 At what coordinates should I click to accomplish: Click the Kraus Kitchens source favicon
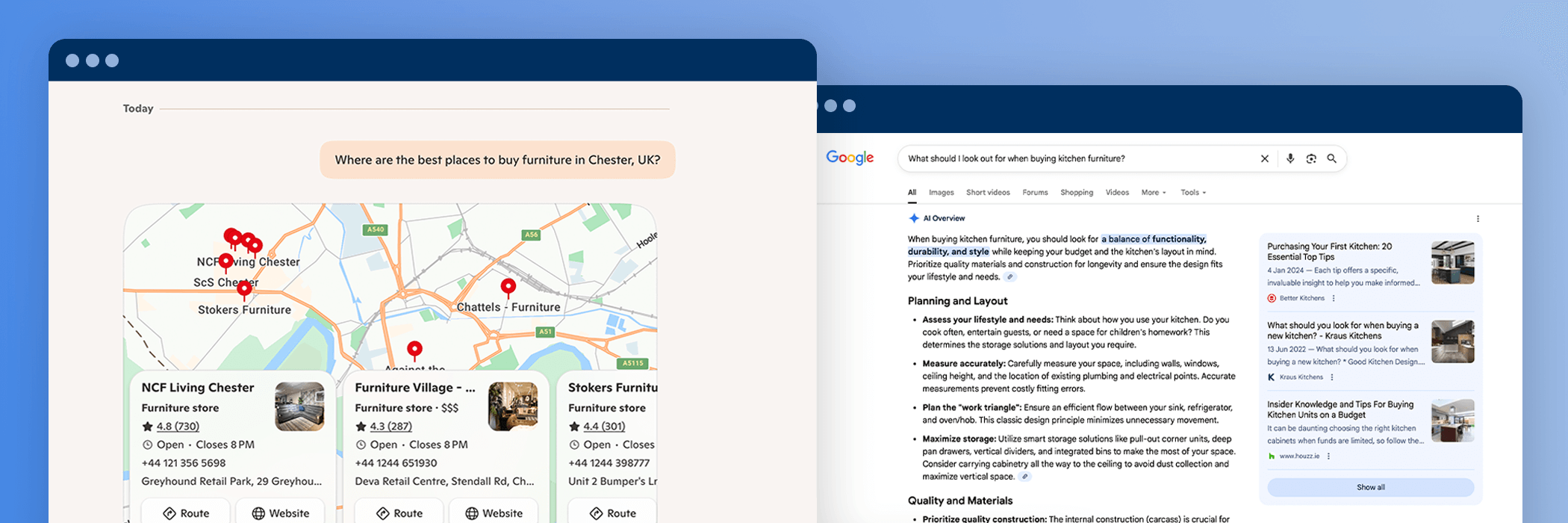point(1272,377)
